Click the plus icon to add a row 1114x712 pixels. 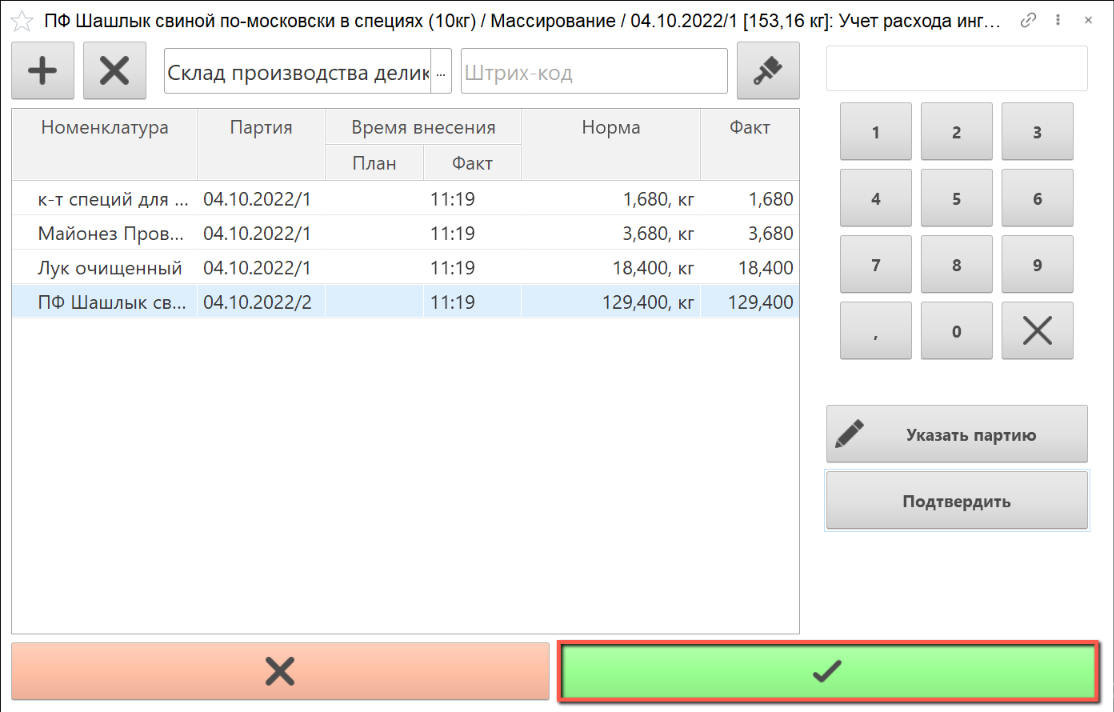[x=42, y=71]
